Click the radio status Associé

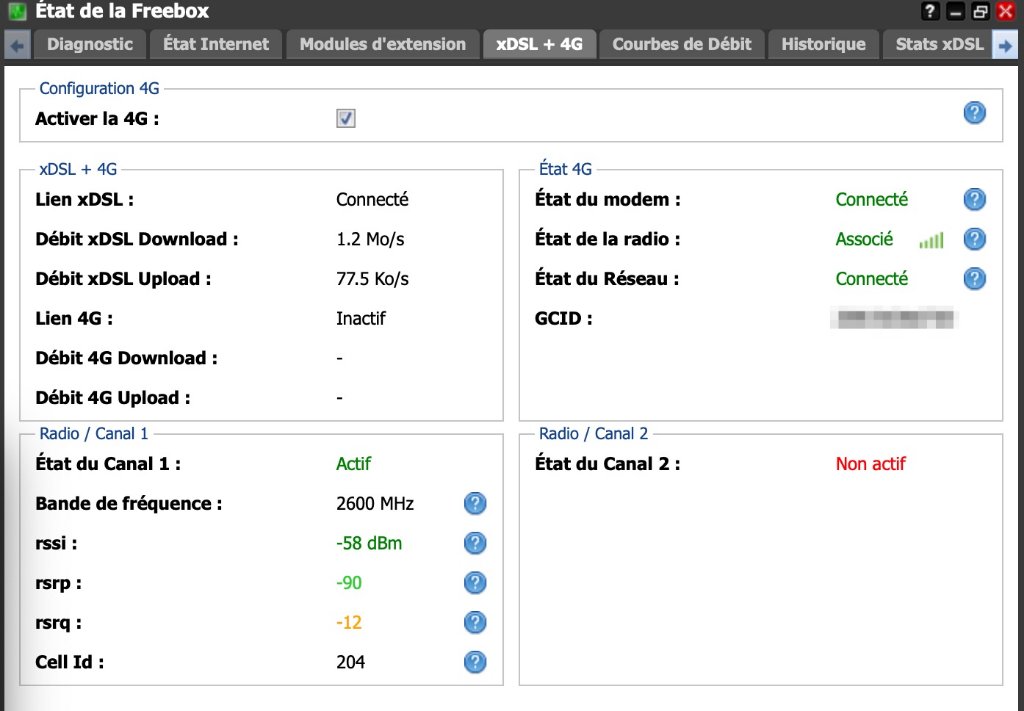(864, 239)
